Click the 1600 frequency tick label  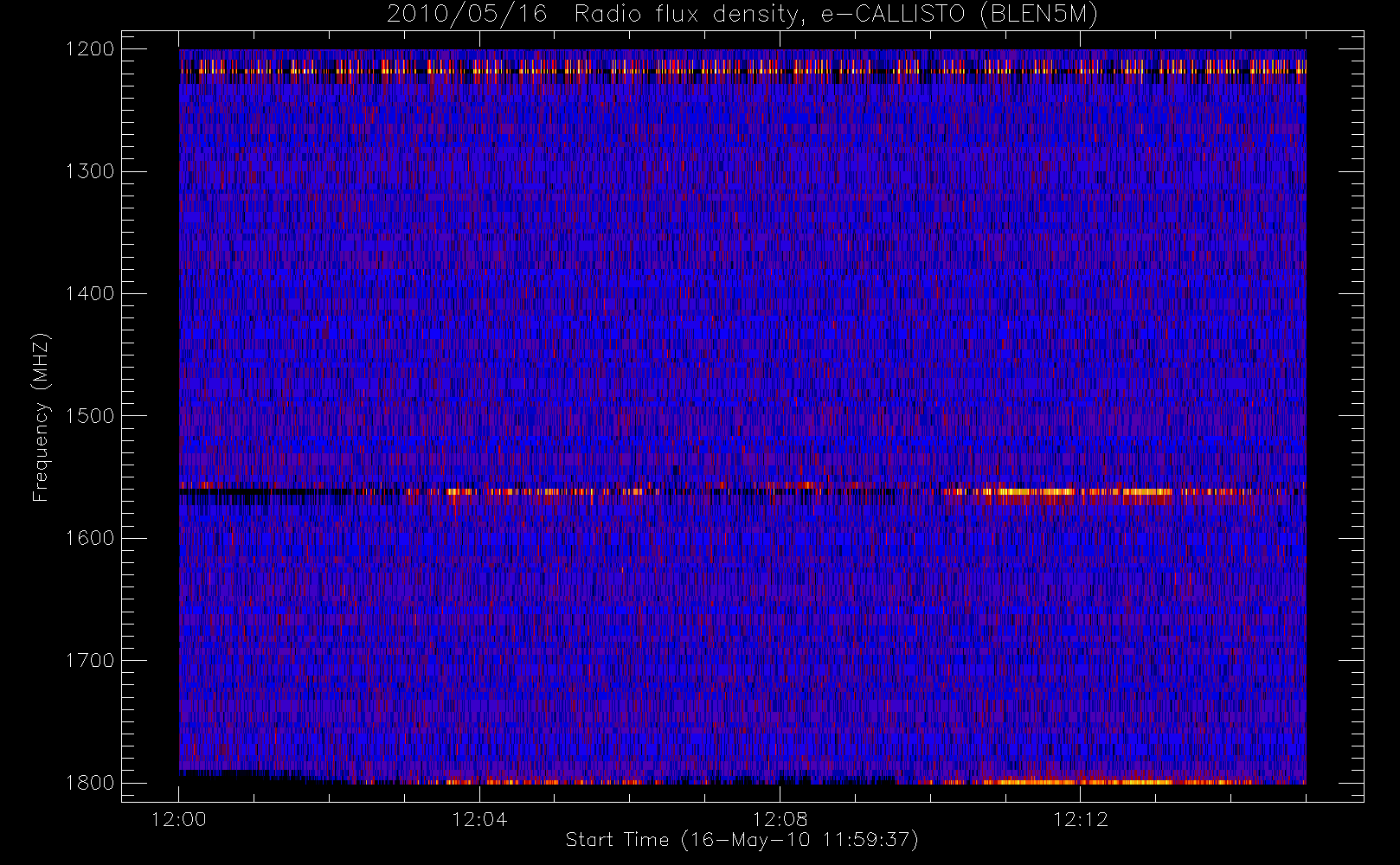pos(90,538)
